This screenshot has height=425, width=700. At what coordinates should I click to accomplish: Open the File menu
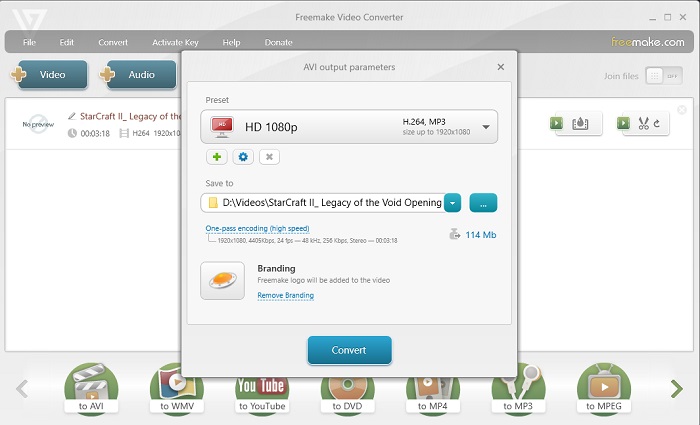(x=29, y=42)
